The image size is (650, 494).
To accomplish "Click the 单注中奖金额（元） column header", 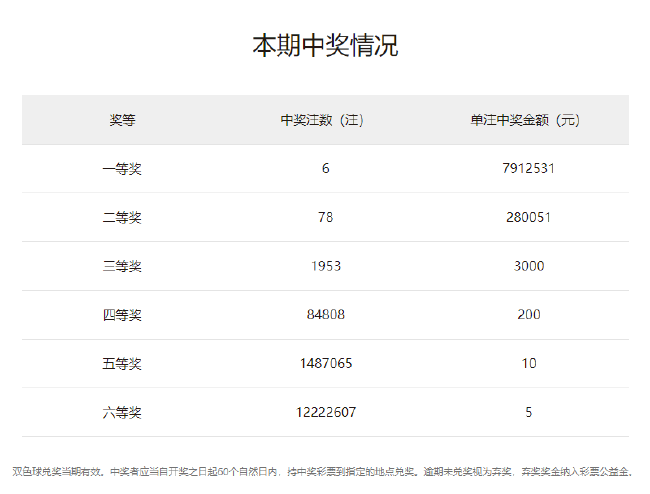I will pos(528,120).
